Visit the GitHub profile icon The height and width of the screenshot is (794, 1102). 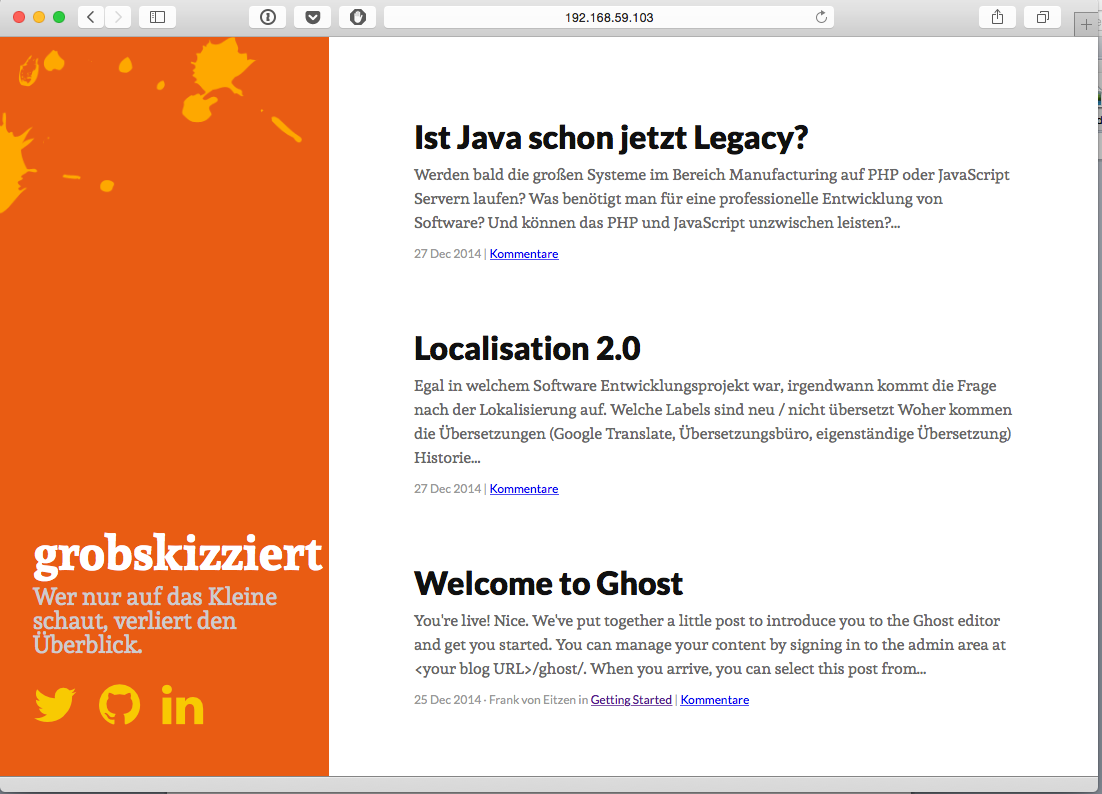point(117,706)
